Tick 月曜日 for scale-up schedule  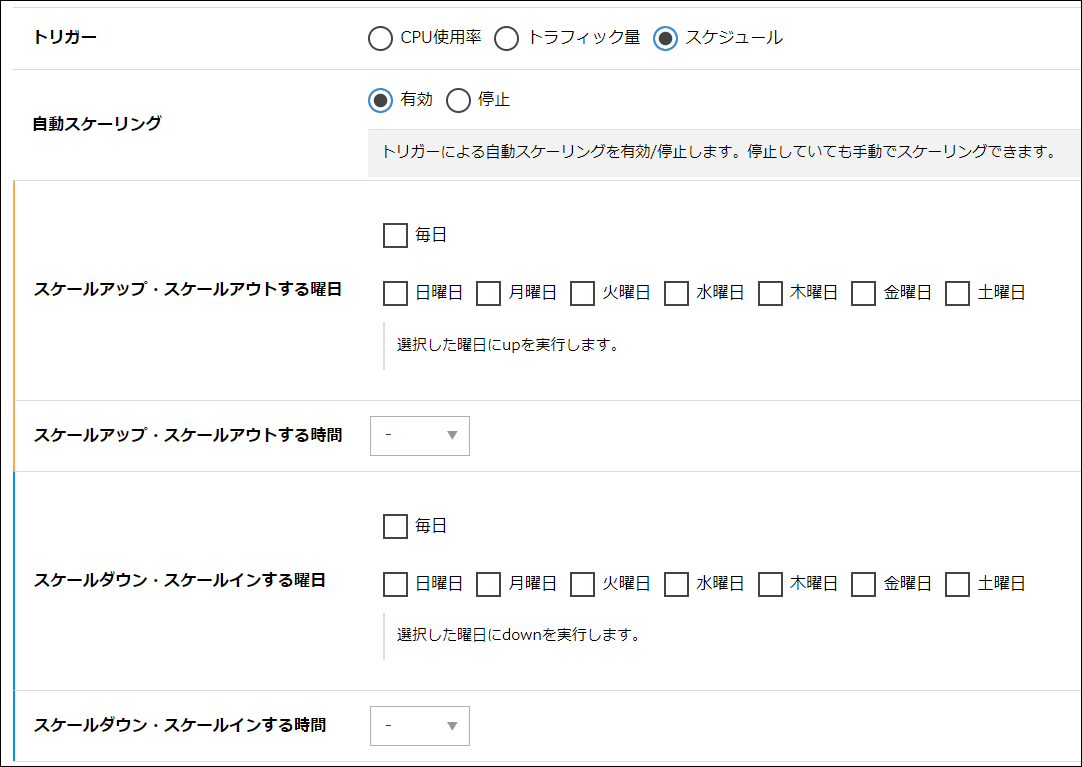(x=488, y=294)
